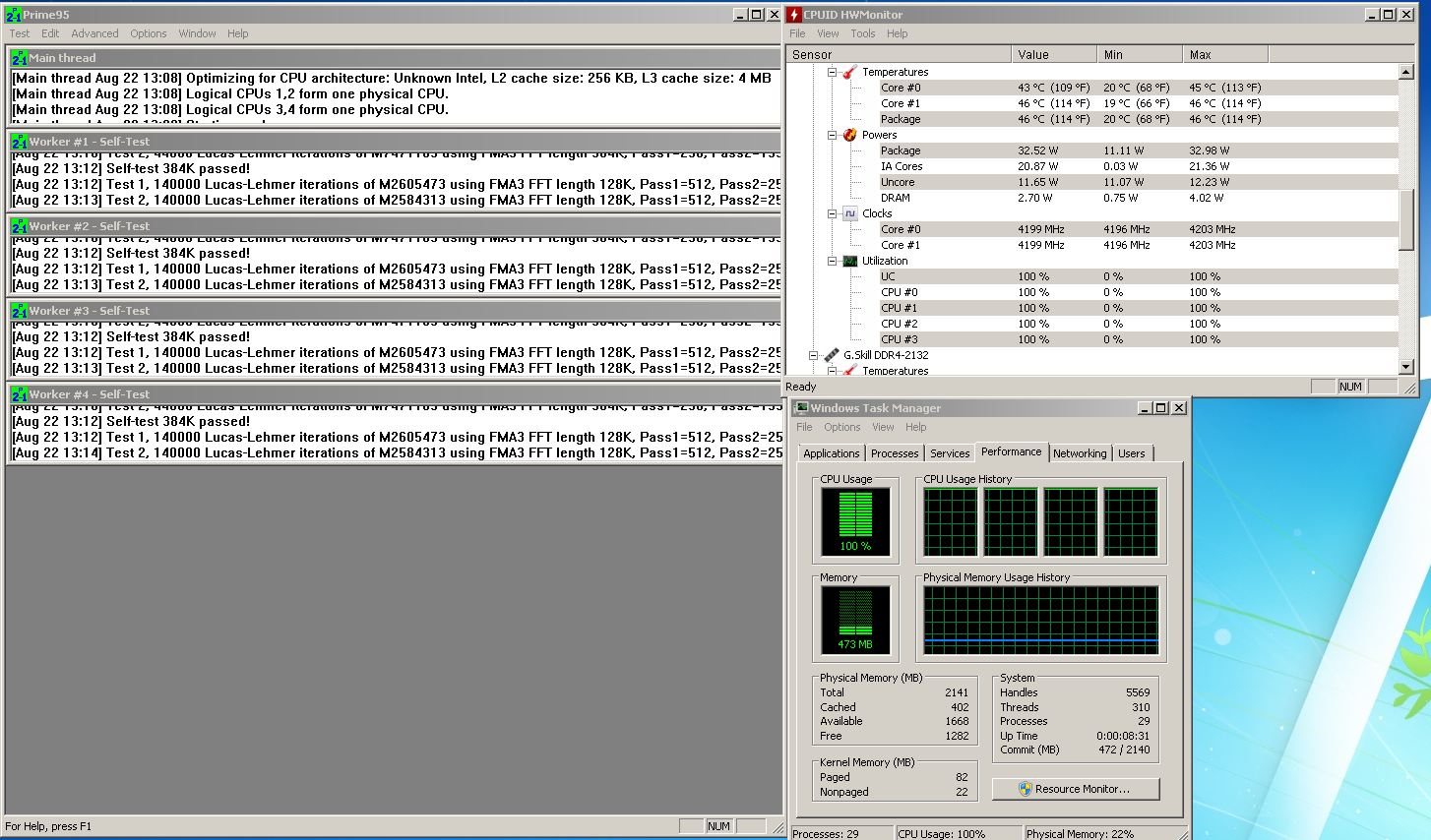The height and width of the screenshot is (840, 1431).
Task: Click the Handles count 5569
Action: point(1138,692)
